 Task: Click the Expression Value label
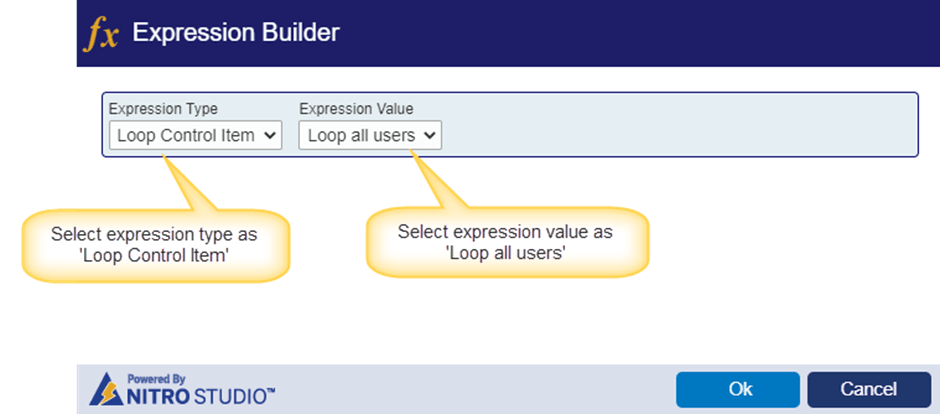coord(356,109)
